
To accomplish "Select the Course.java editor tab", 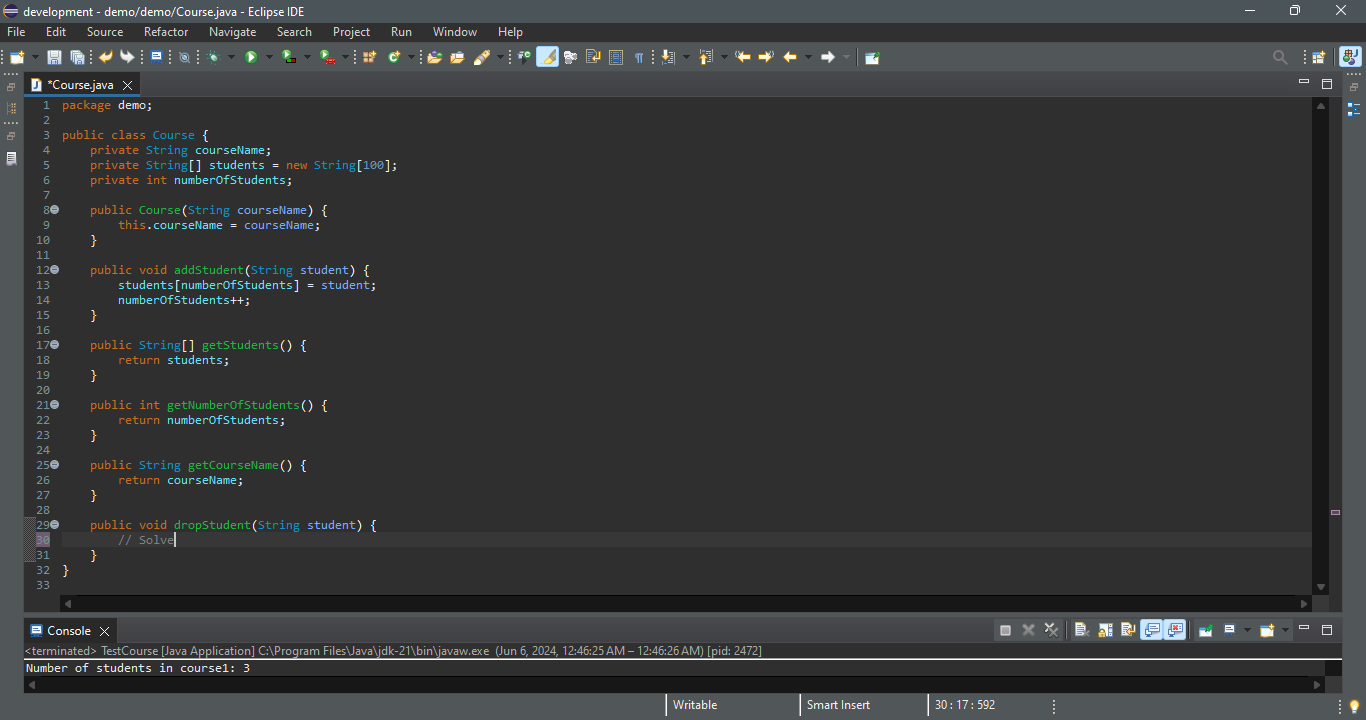I will pos(80,85).
